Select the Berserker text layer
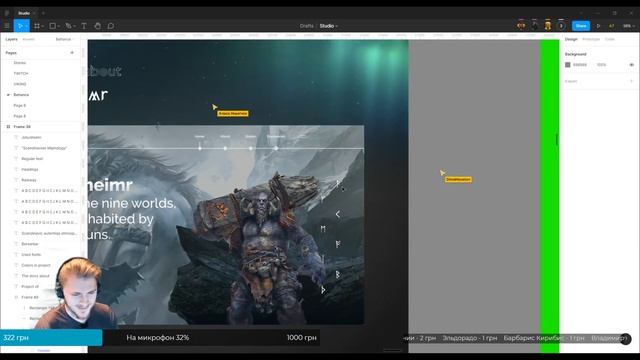640x360 pixels. coord(30,244)
